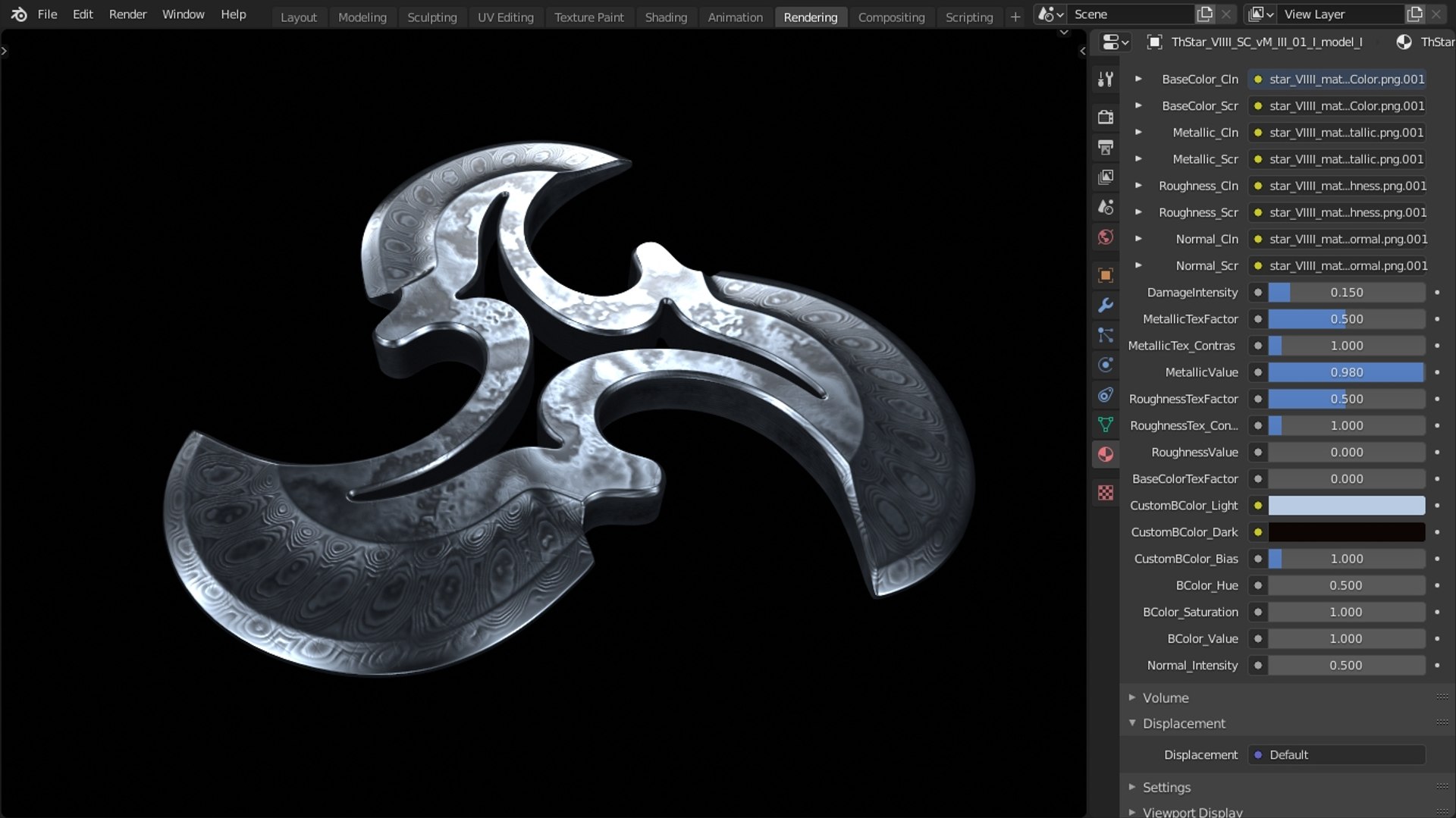Open the Scene properties tab
This screenshot has height=818, width=1456.
1106,206
